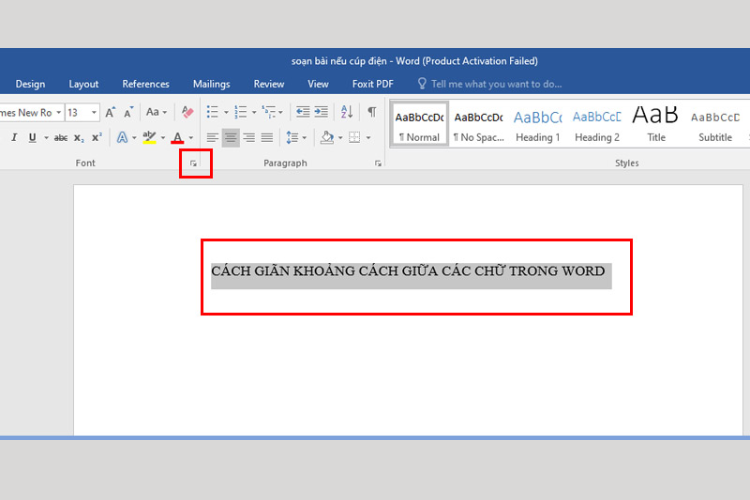
Task: Apply the Subtitle style
Action: coord(715,124)
